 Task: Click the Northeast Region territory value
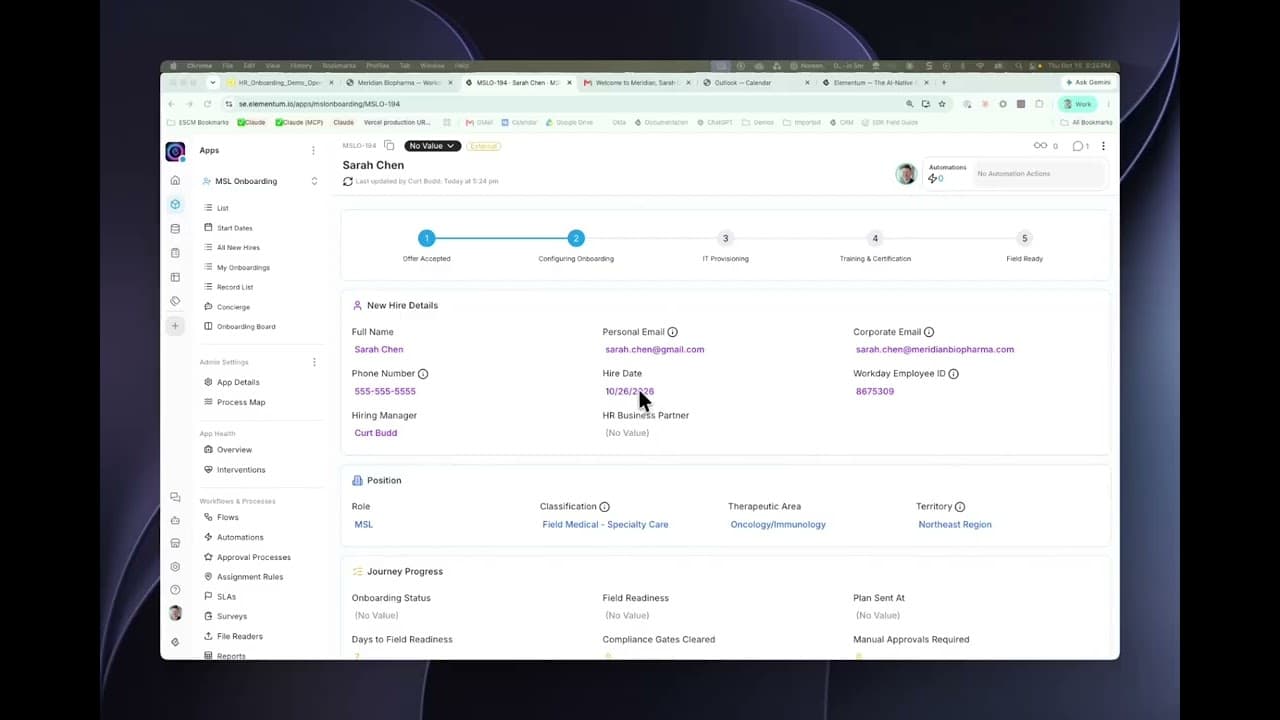click(x=955, y=525)
